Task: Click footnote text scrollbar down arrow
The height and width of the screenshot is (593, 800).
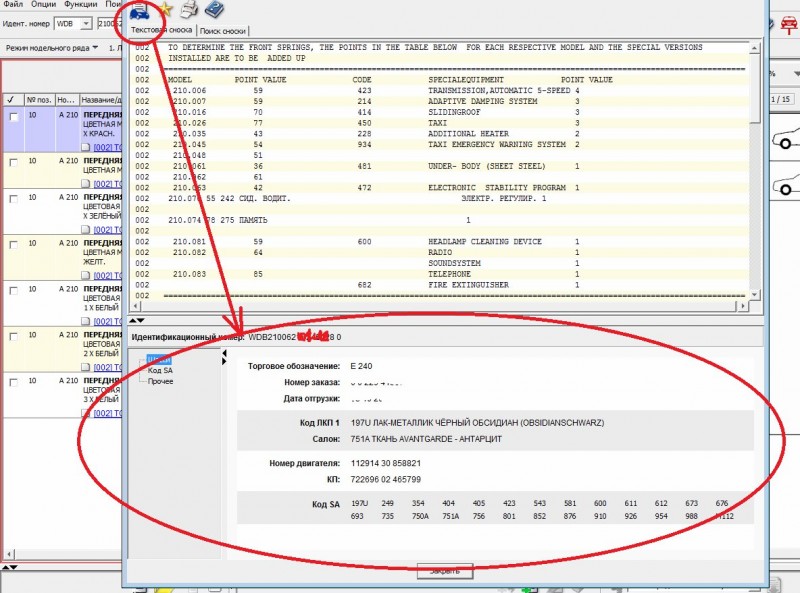Action: [x=755, y=295]
